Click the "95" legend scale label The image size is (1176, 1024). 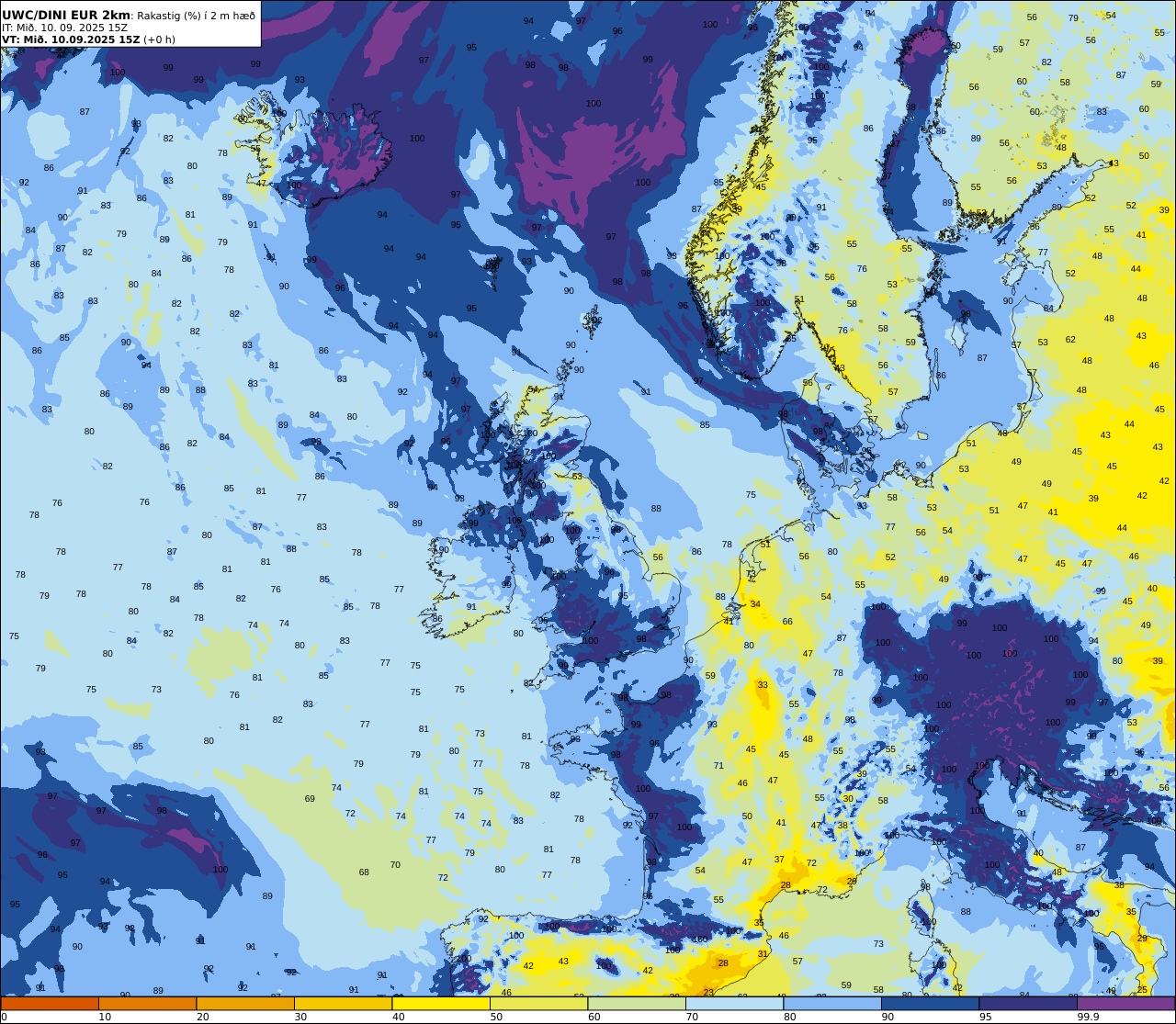coord(986,1017)
